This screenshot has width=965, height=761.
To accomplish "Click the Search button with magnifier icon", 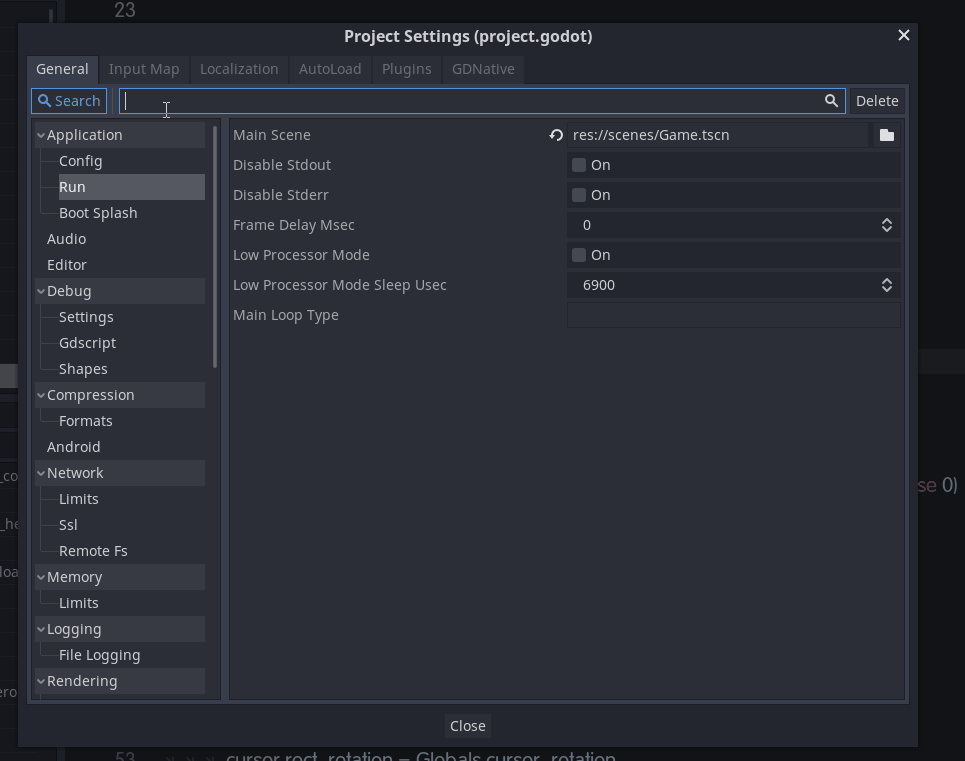I will 68,100.
